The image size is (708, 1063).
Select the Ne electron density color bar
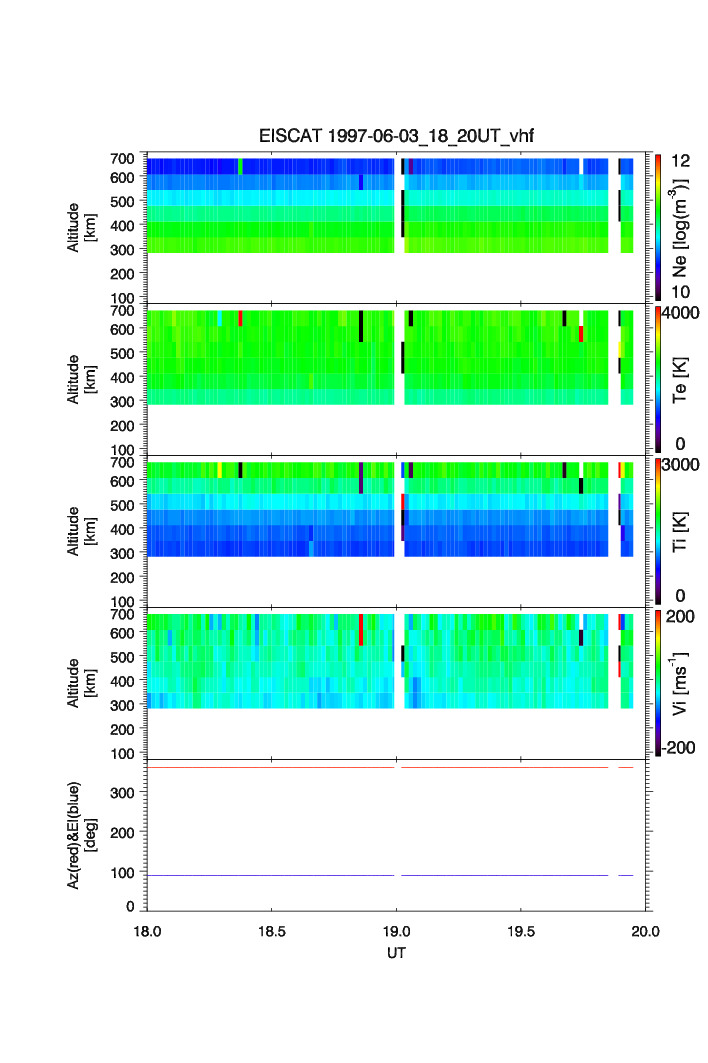[658, 227]
